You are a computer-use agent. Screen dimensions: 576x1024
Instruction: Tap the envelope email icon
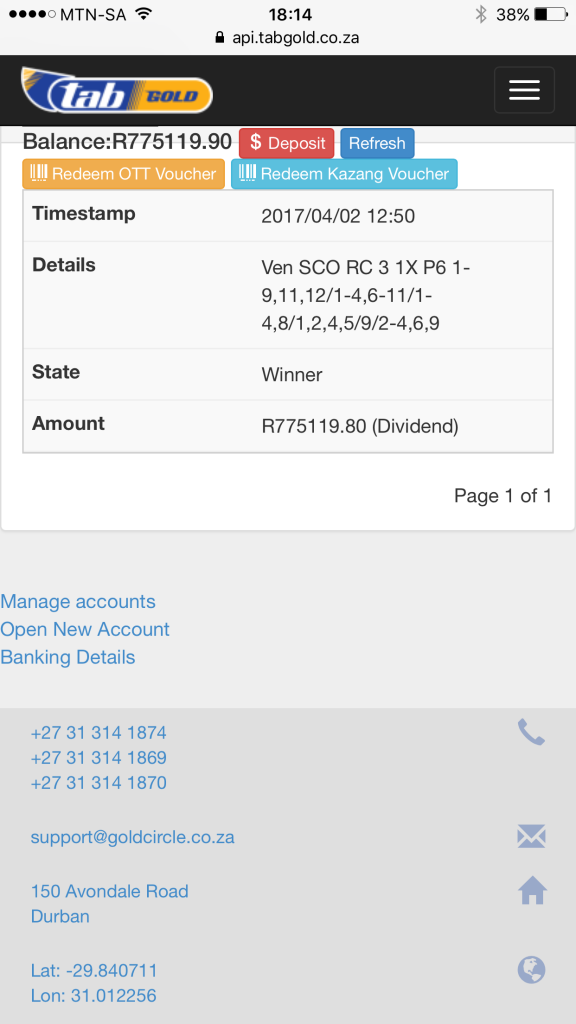531,837
